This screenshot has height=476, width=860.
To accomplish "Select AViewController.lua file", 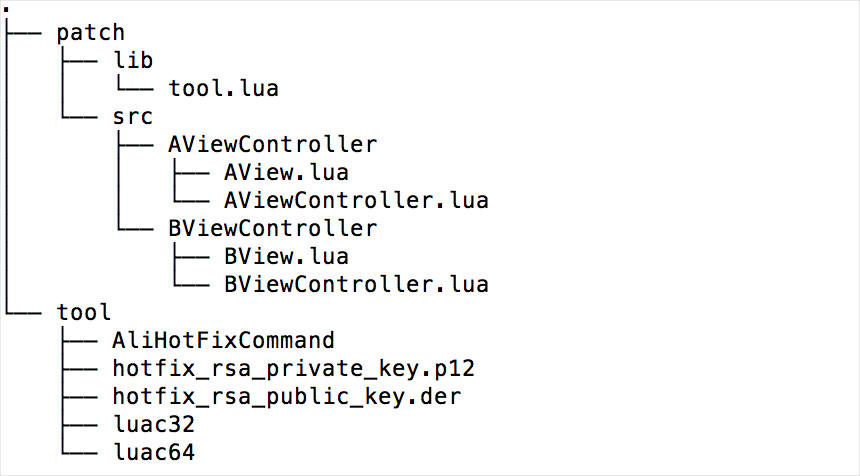I will tap(356, 200).
